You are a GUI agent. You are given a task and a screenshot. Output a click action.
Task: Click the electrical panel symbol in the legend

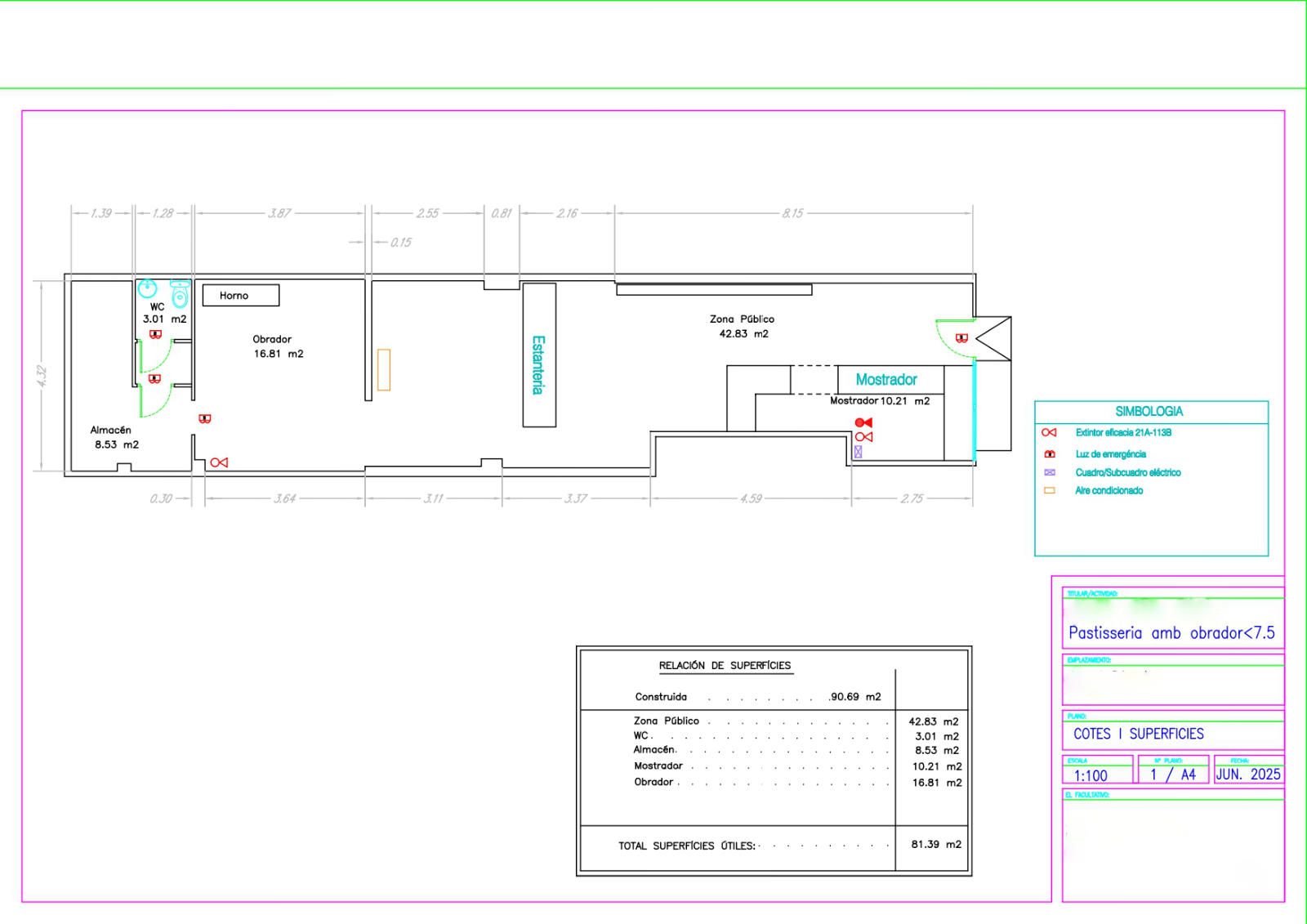click(1050, 472)
